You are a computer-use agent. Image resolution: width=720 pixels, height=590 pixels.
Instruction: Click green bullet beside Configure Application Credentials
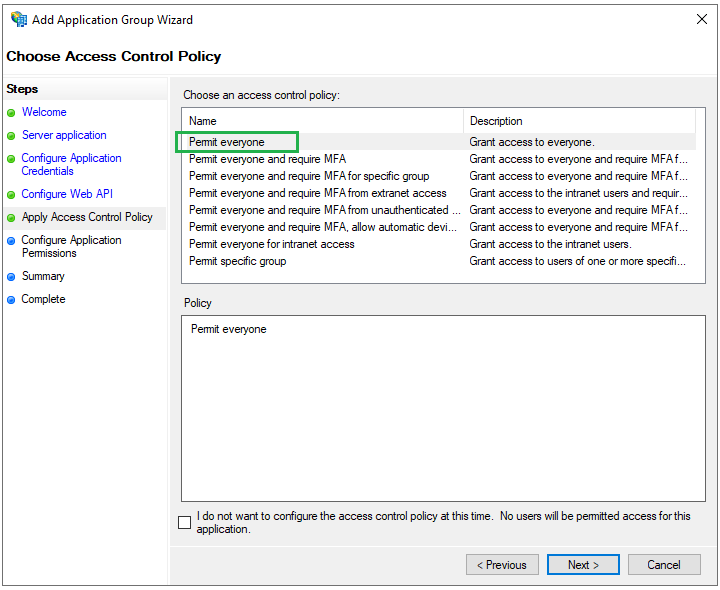pyautogui.click(x=11, y=159)
